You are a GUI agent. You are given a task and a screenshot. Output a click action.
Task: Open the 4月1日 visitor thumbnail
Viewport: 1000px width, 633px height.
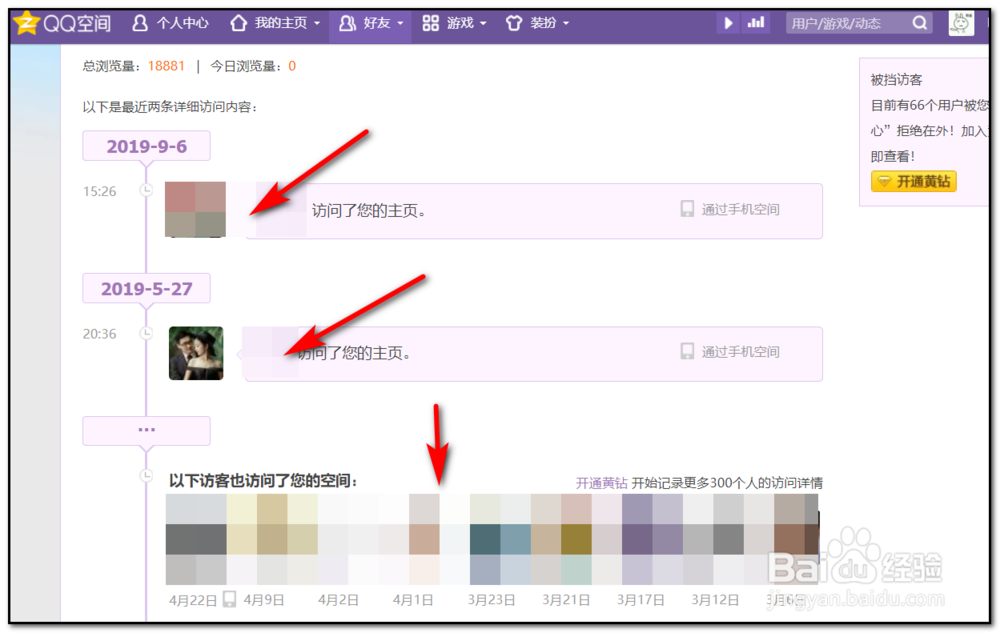420,539
